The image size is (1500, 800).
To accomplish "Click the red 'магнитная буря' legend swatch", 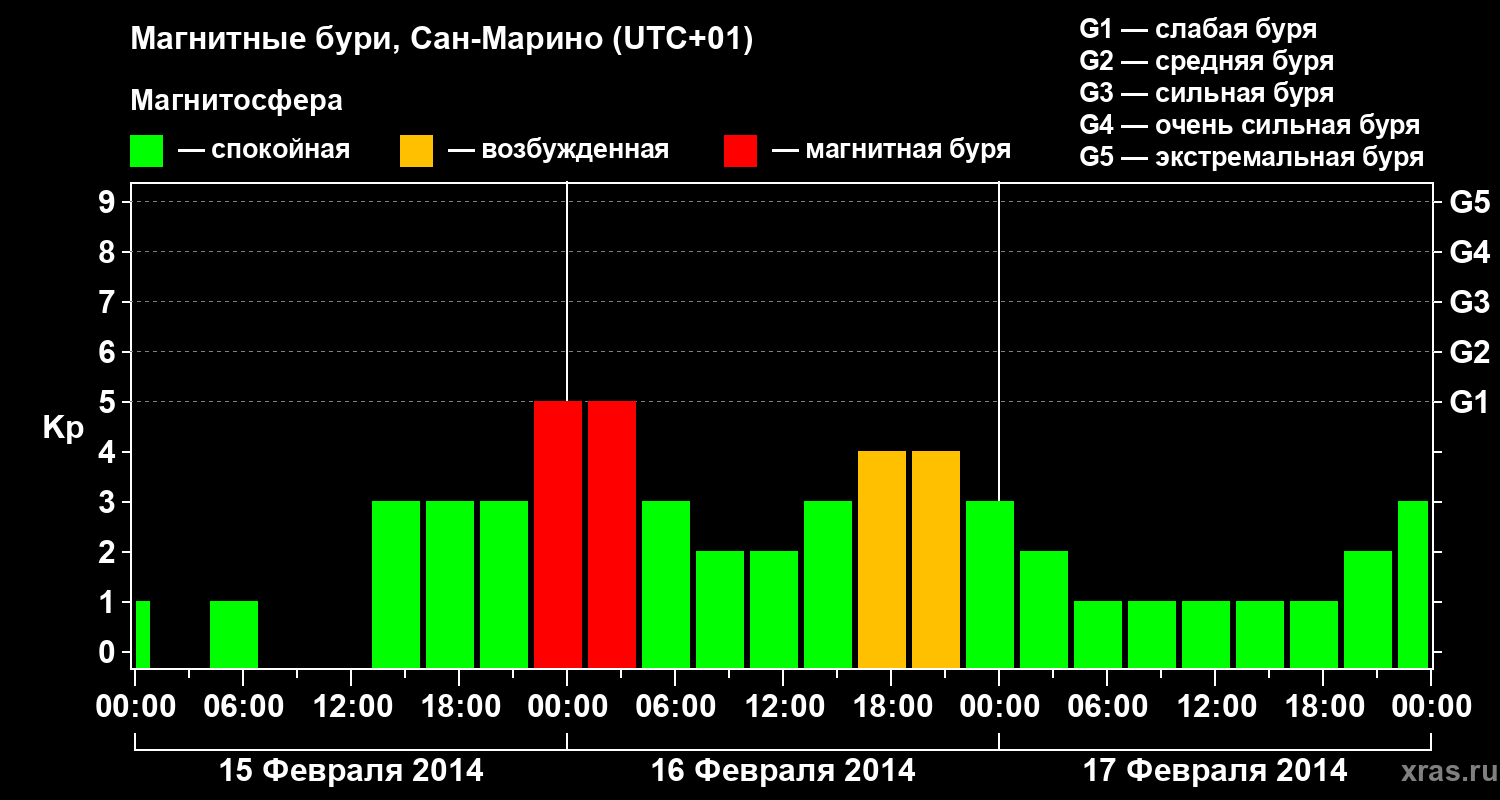I will tap(740, 151).
